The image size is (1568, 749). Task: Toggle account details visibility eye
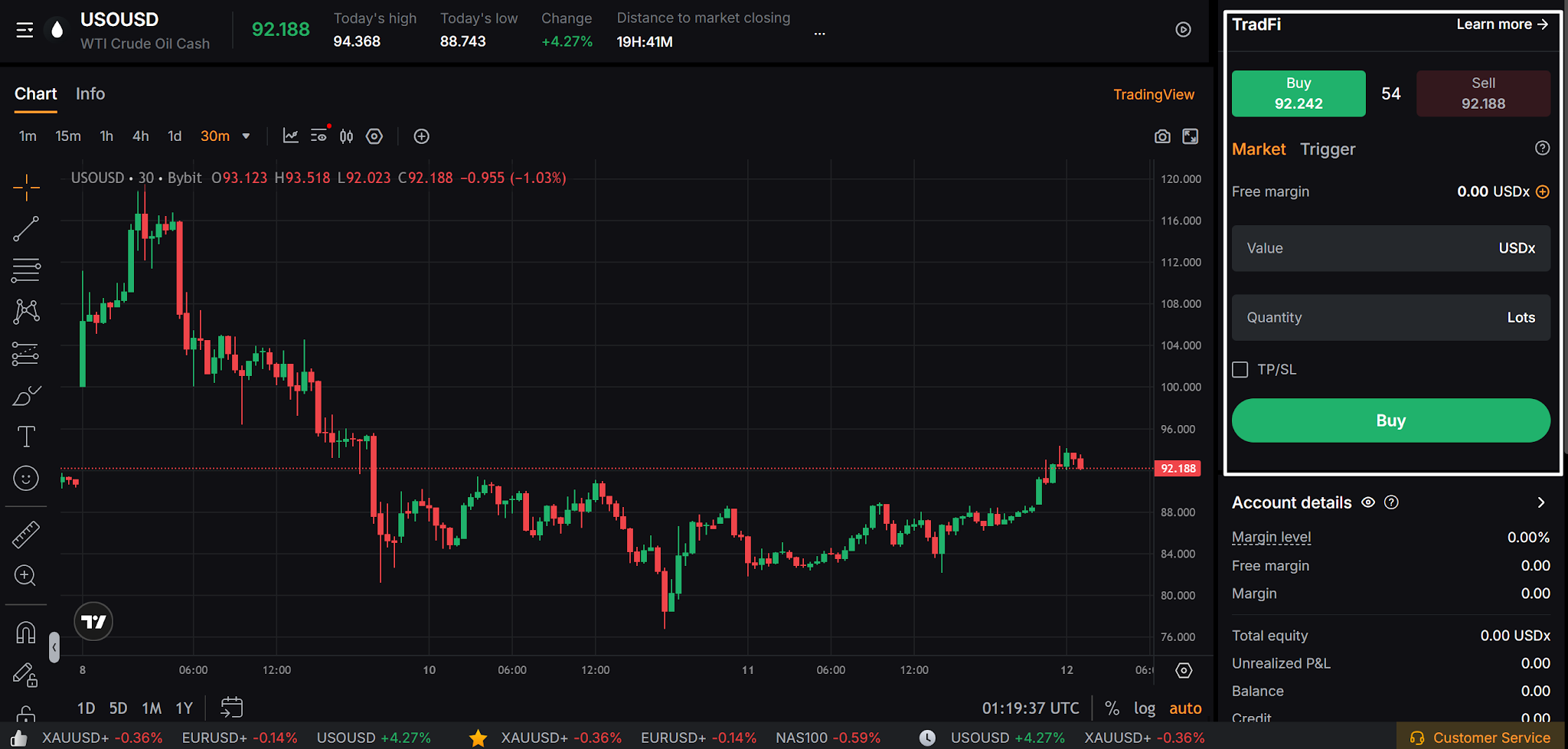pos(1368,502)
